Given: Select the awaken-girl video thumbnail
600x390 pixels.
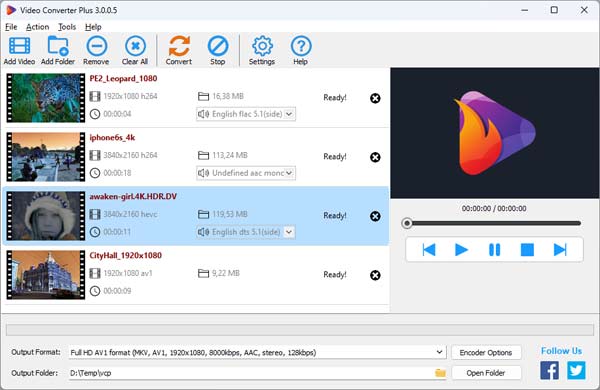Looking at the screenshot, I should pyautogui.click(x=46, y=216).
